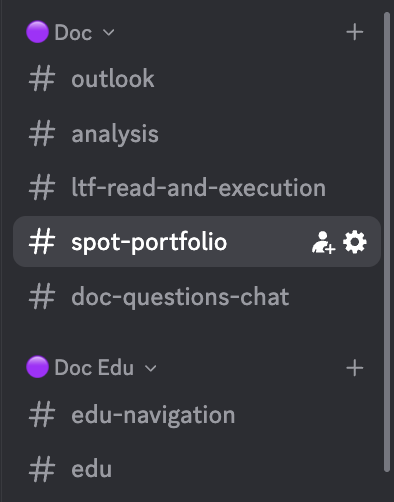This screenshot has width=394, height=502.
Task: Collapse the Doc Edu category chevron
Action: pos(151,368)
